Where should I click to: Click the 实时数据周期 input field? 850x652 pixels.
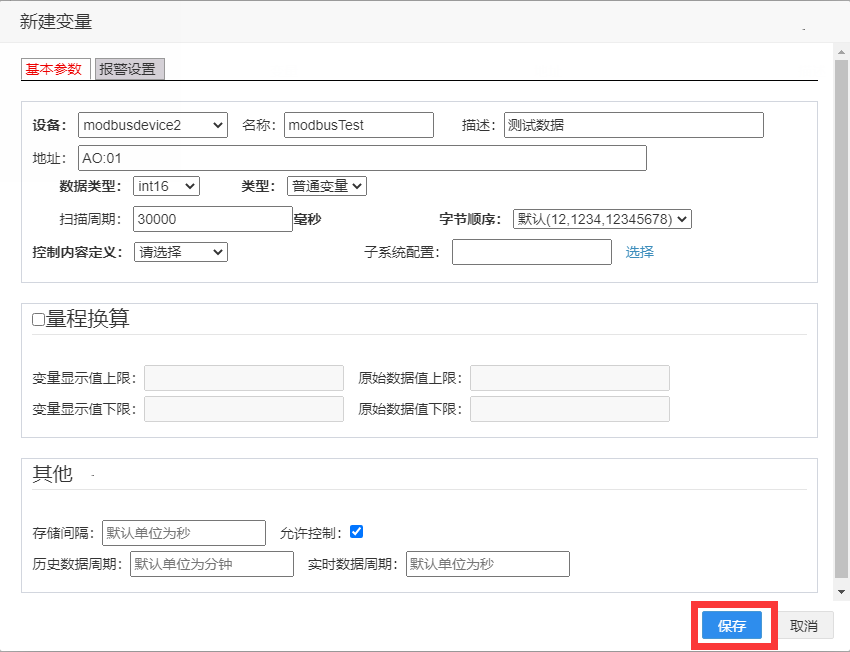[x=488, y=564]
